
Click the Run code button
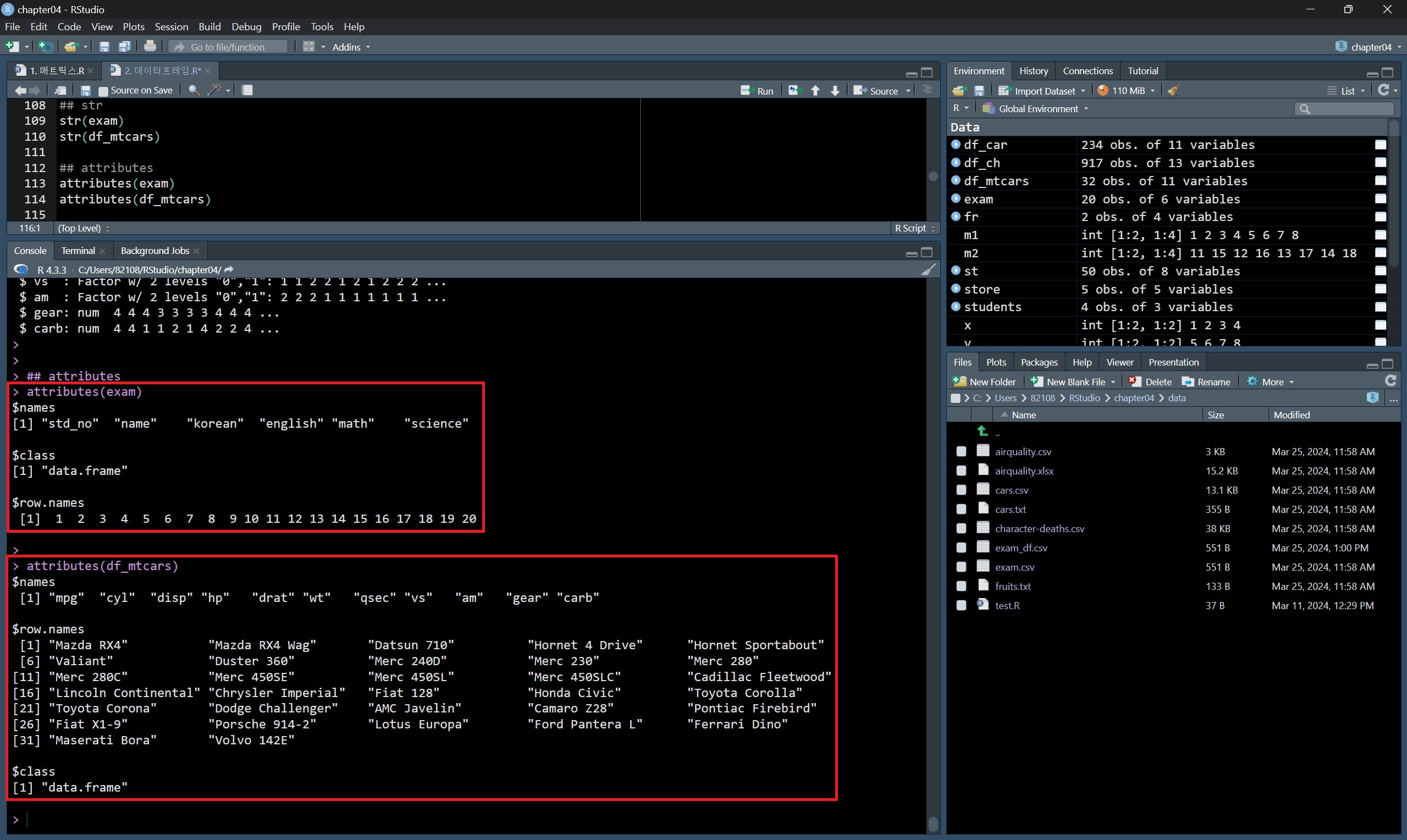click(757, 91)
